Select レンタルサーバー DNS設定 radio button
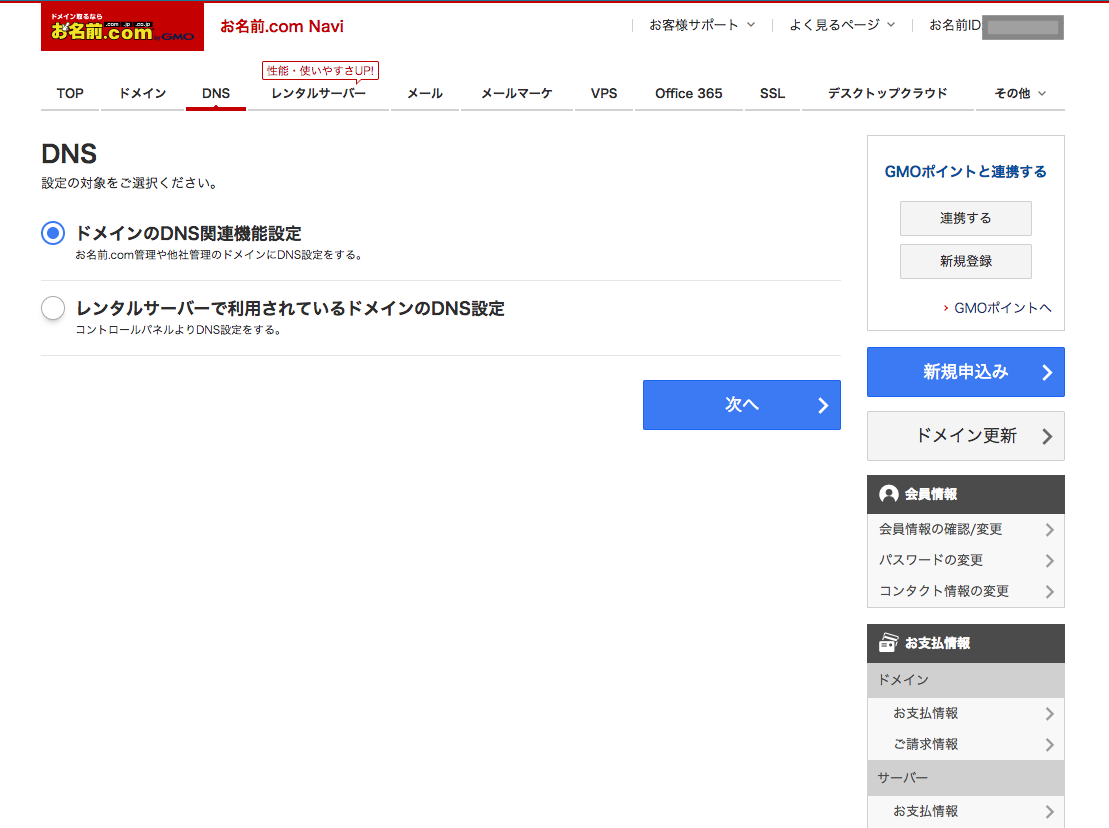Screen dimensions: 1109x828 click(53, 308)
